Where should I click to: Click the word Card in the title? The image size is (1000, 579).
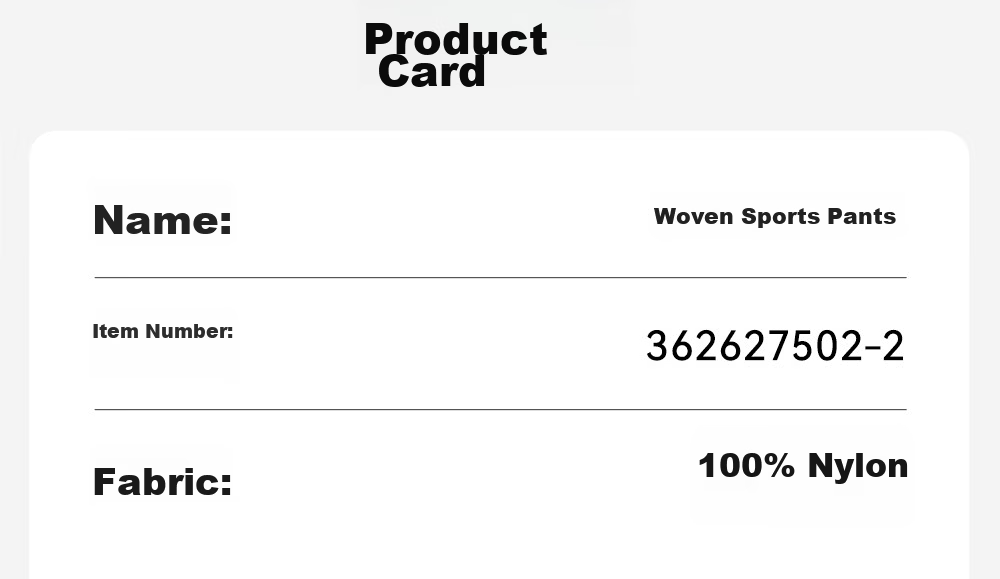[x=432, y=71]
